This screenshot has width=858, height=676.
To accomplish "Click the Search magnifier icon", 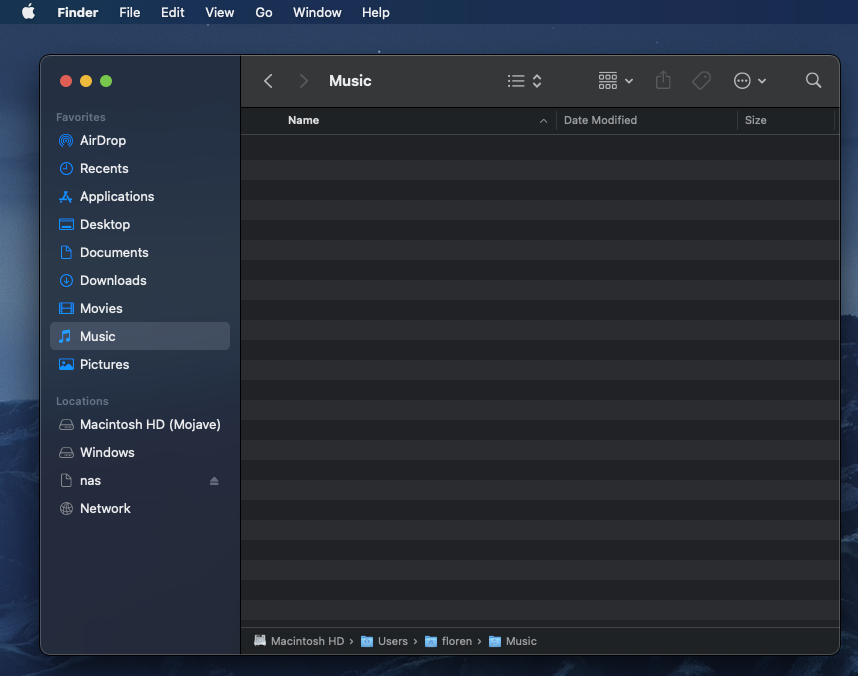I will [x=814, y=80].
